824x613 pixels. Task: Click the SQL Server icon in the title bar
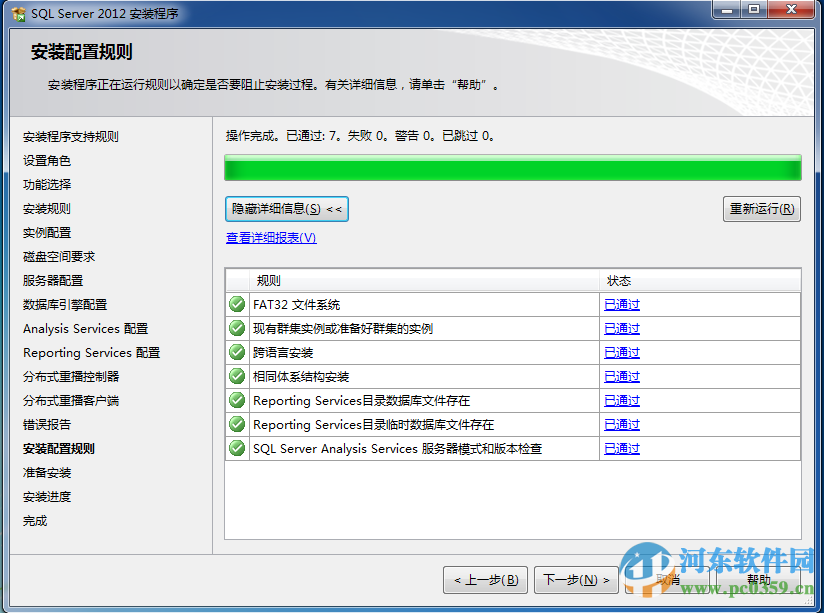(x=19, y=12)
